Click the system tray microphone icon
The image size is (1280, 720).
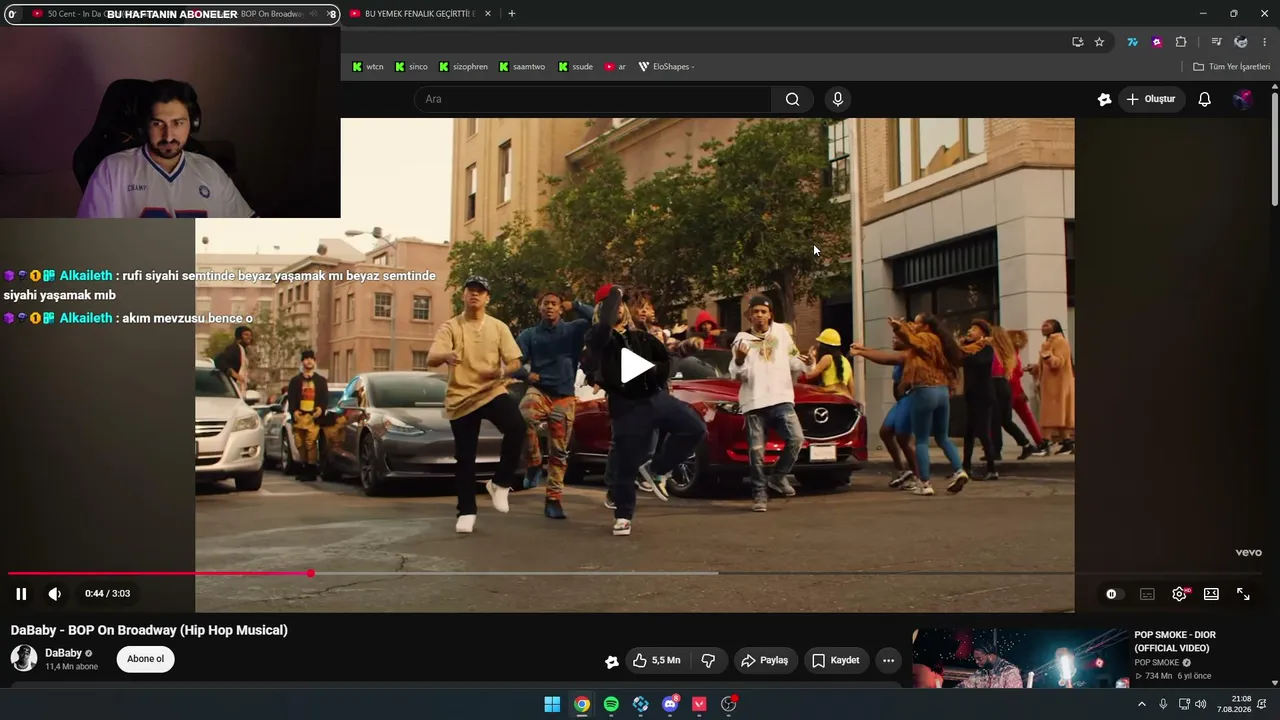(x=1163, y=704)
